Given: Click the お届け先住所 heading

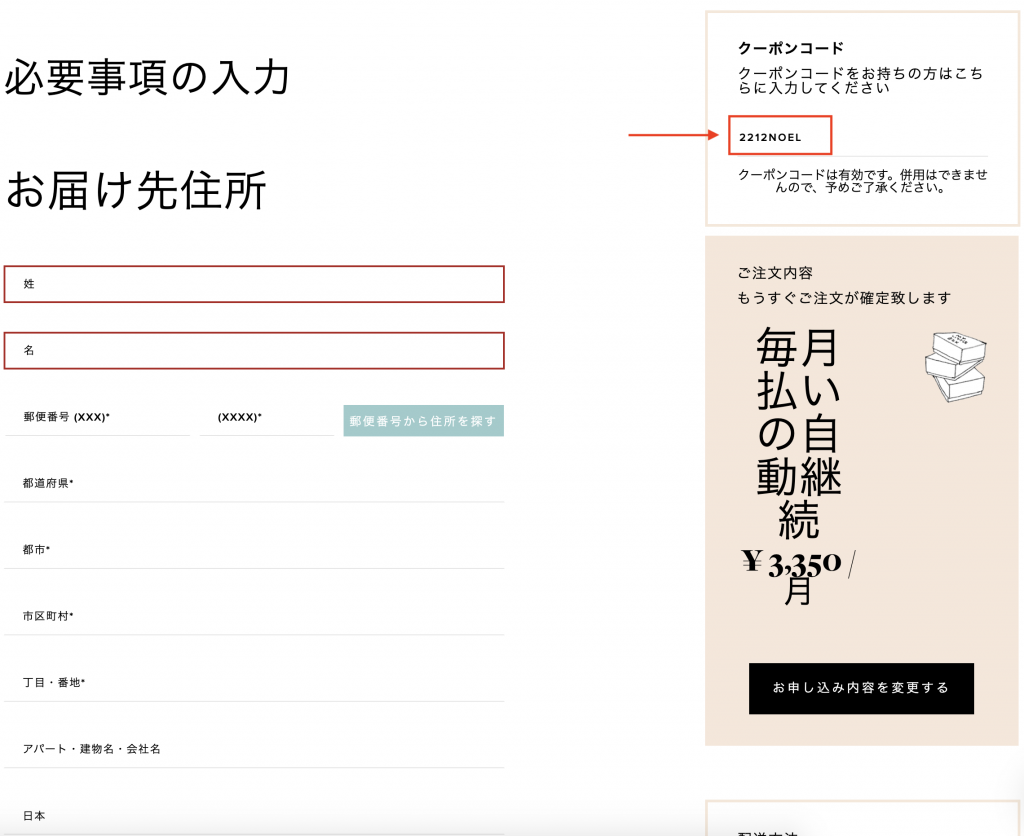Looking at the screenshot, I should coord(136,190).
